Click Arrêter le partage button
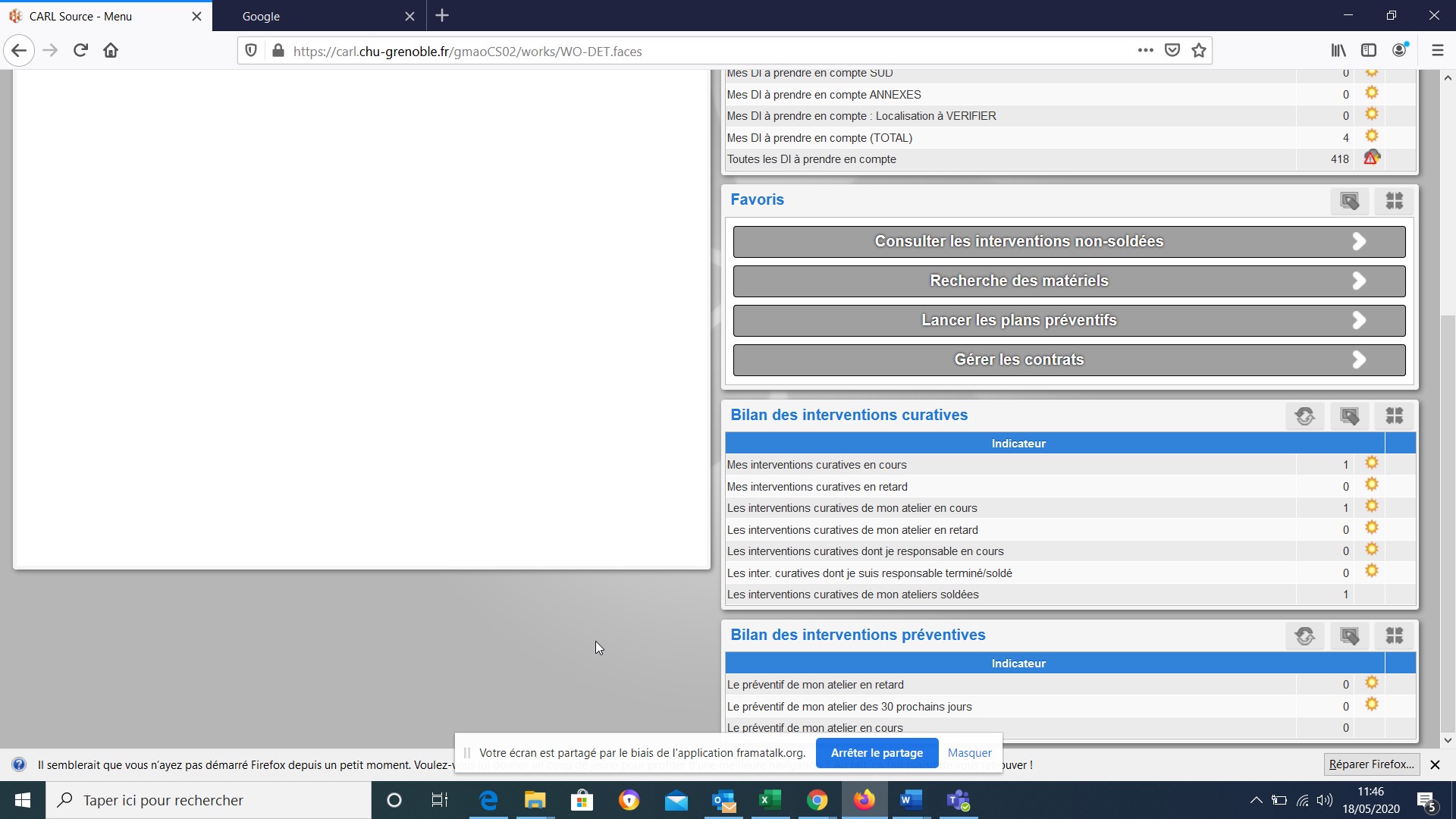This screenshot has width=1456, height=819. pyautogui.click(x=877, y=753)
